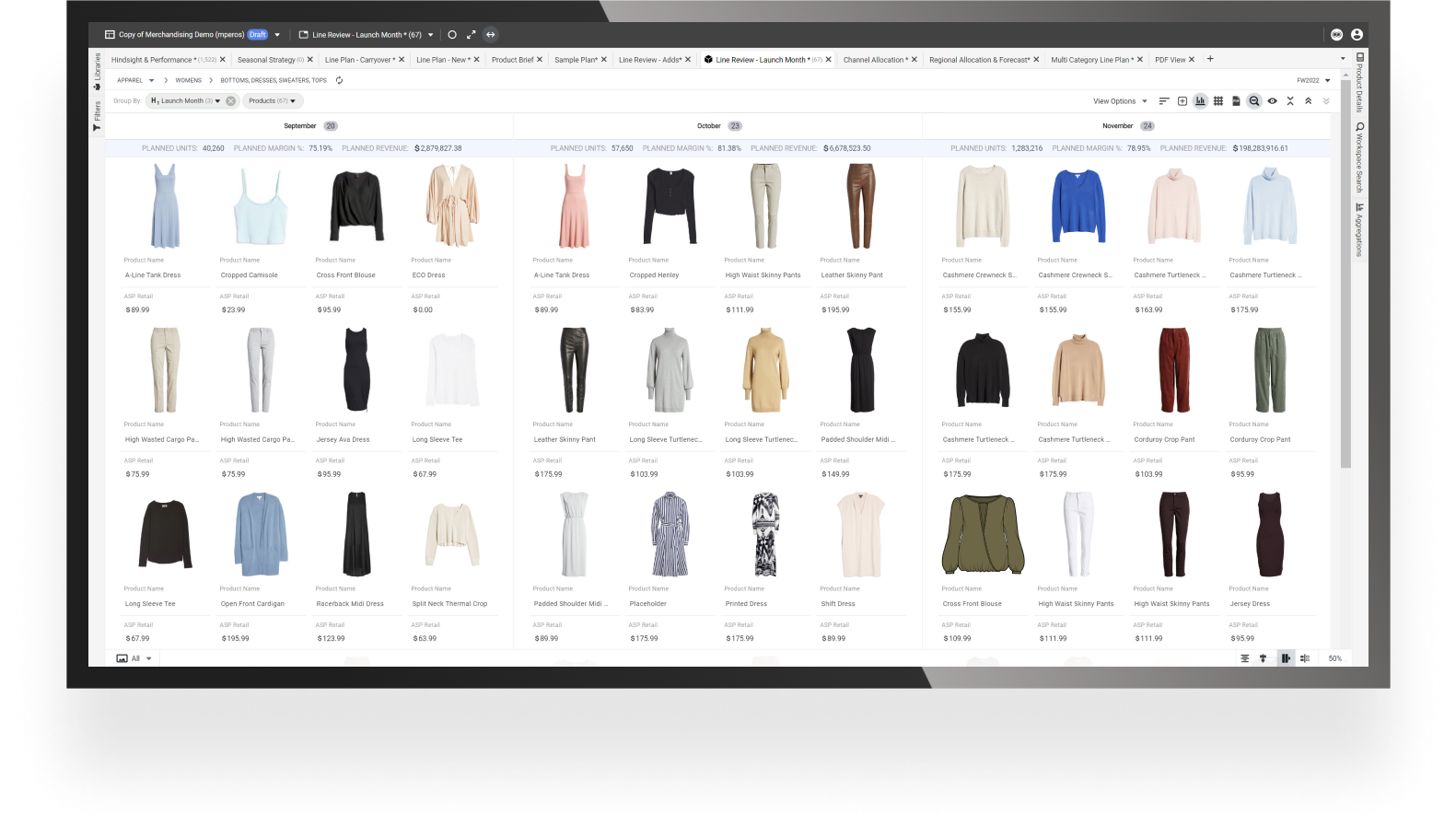Click the sort lines icon beside View Options
1456x837 pixels.
click(x=1164, y=101)
